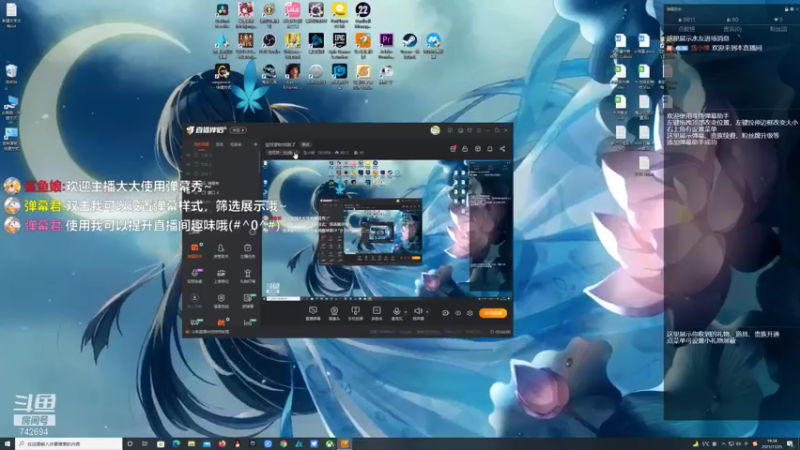
Task: Open the Adobe Premiere Pro desktop shortcut
Action: [386, 40]
